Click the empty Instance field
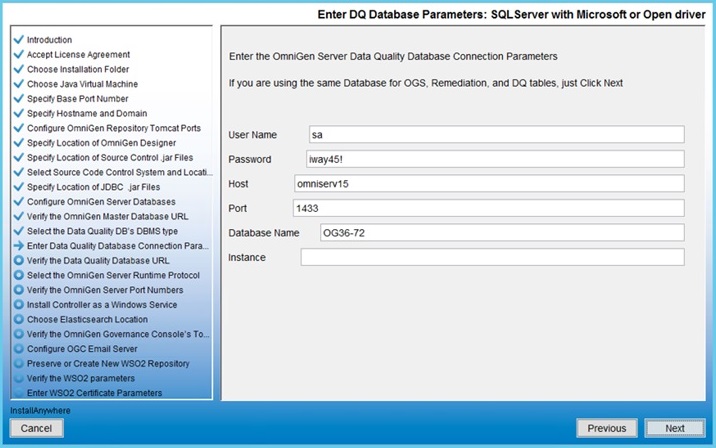The height and width of the screenshot is (448, 716). coord(492,258)
